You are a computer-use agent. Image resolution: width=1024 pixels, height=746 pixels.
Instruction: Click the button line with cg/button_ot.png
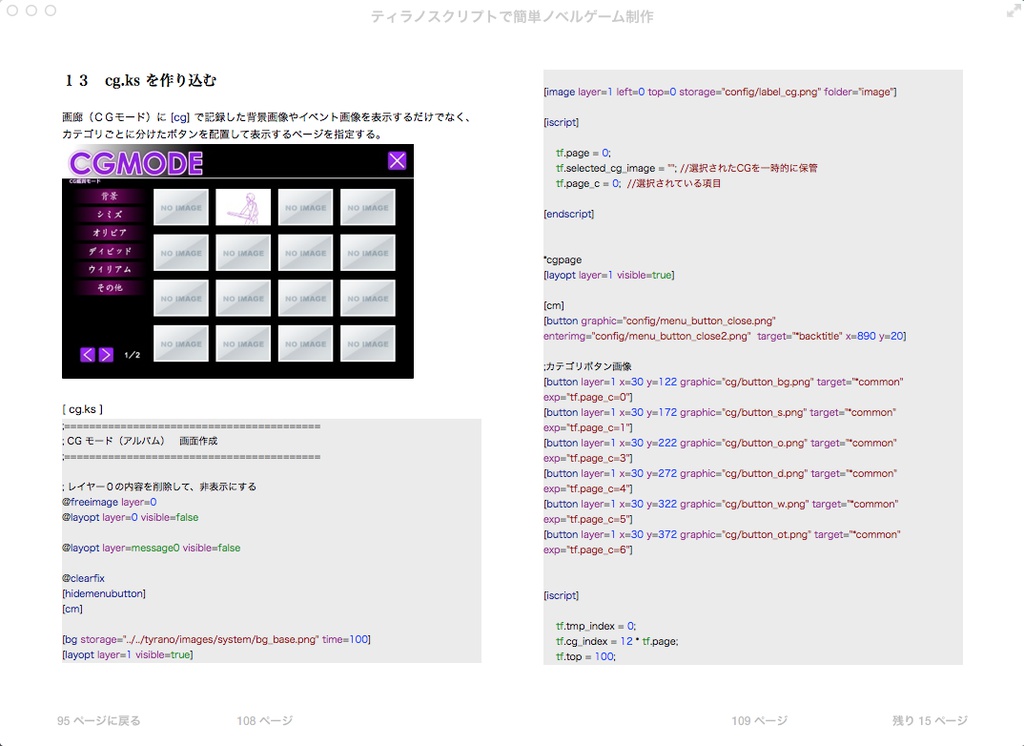click(722, 534)
